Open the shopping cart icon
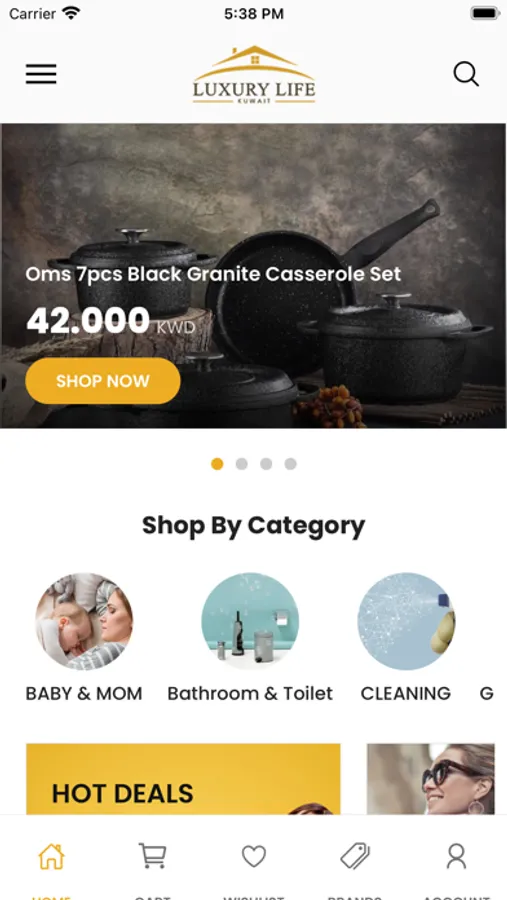 [x=153, y=856]
